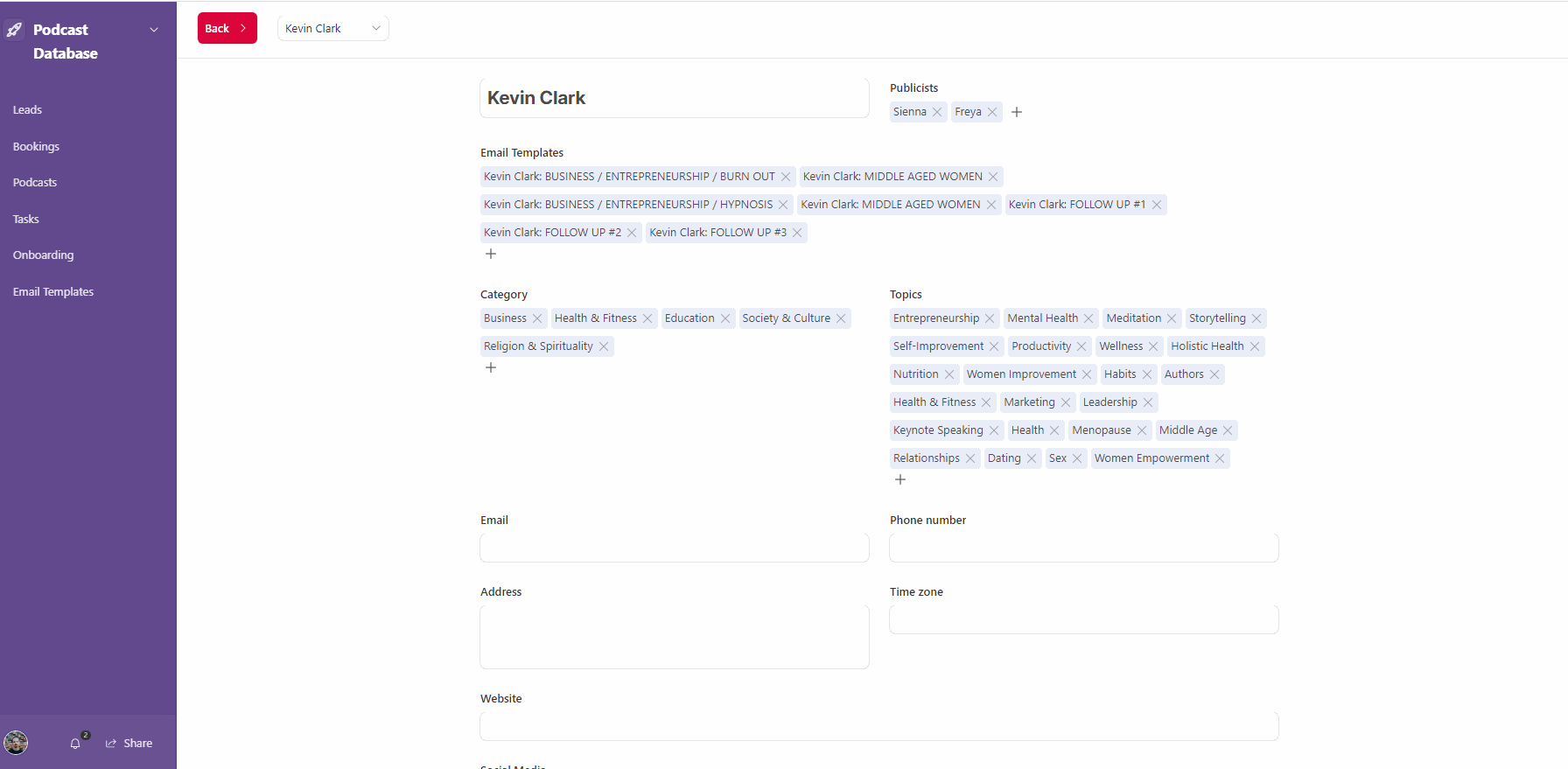Add another email template with plus icon

click(491, 254)
